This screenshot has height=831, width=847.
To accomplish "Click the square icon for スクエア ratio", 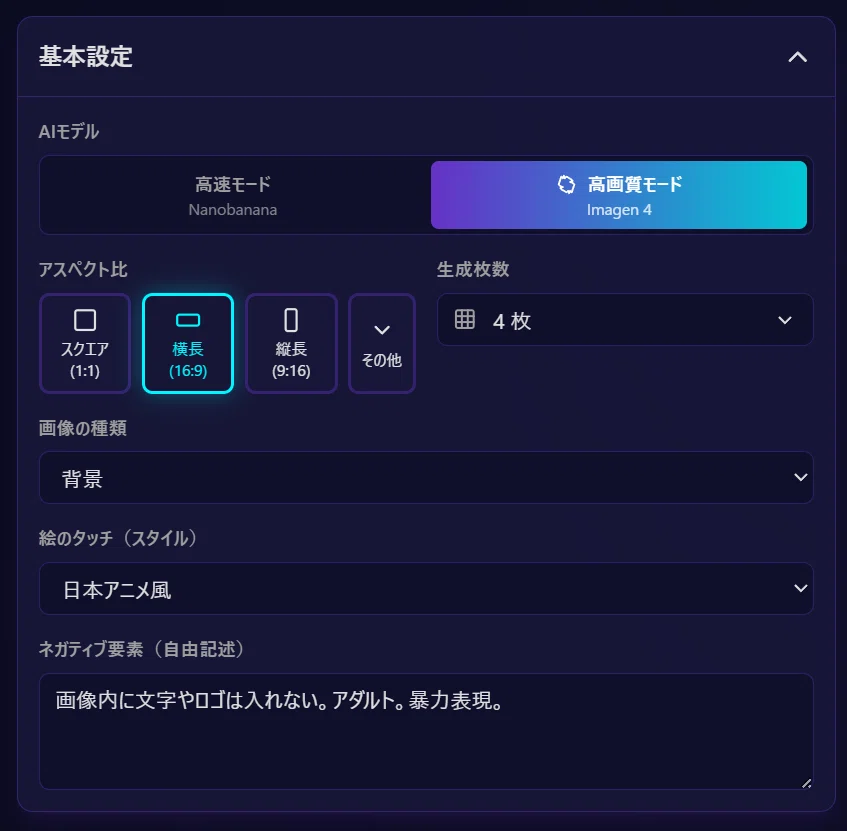I will (85, 320).
